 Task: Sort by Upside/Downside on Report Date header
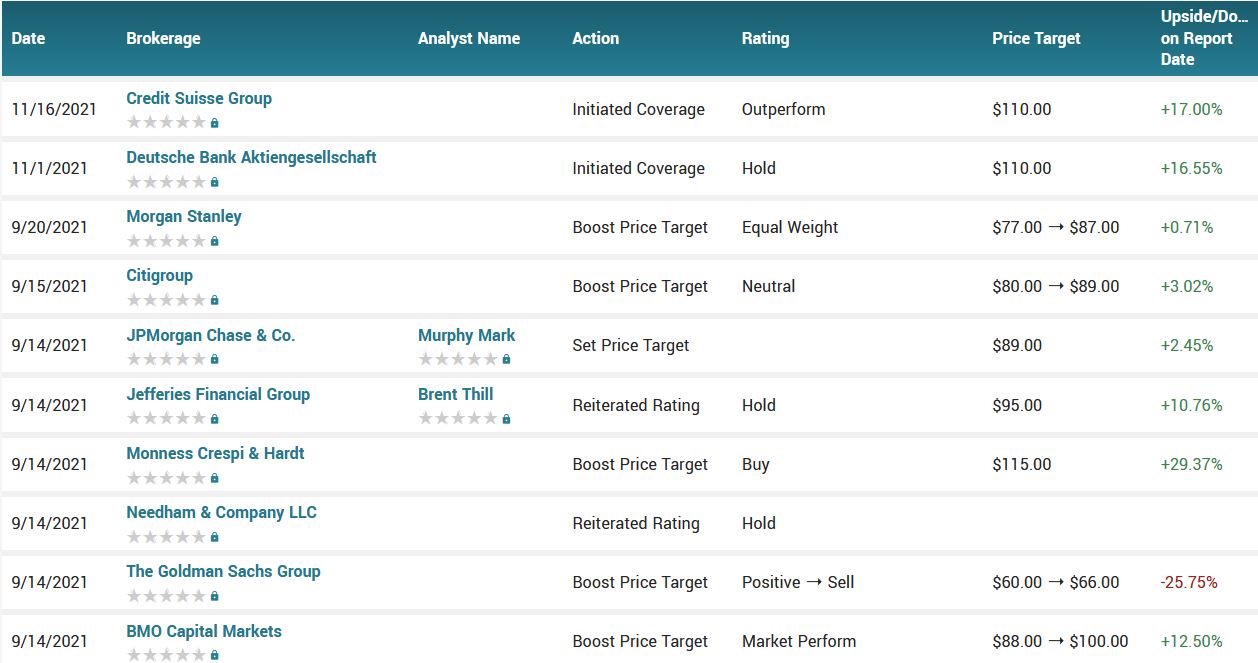coord(1197,39)
